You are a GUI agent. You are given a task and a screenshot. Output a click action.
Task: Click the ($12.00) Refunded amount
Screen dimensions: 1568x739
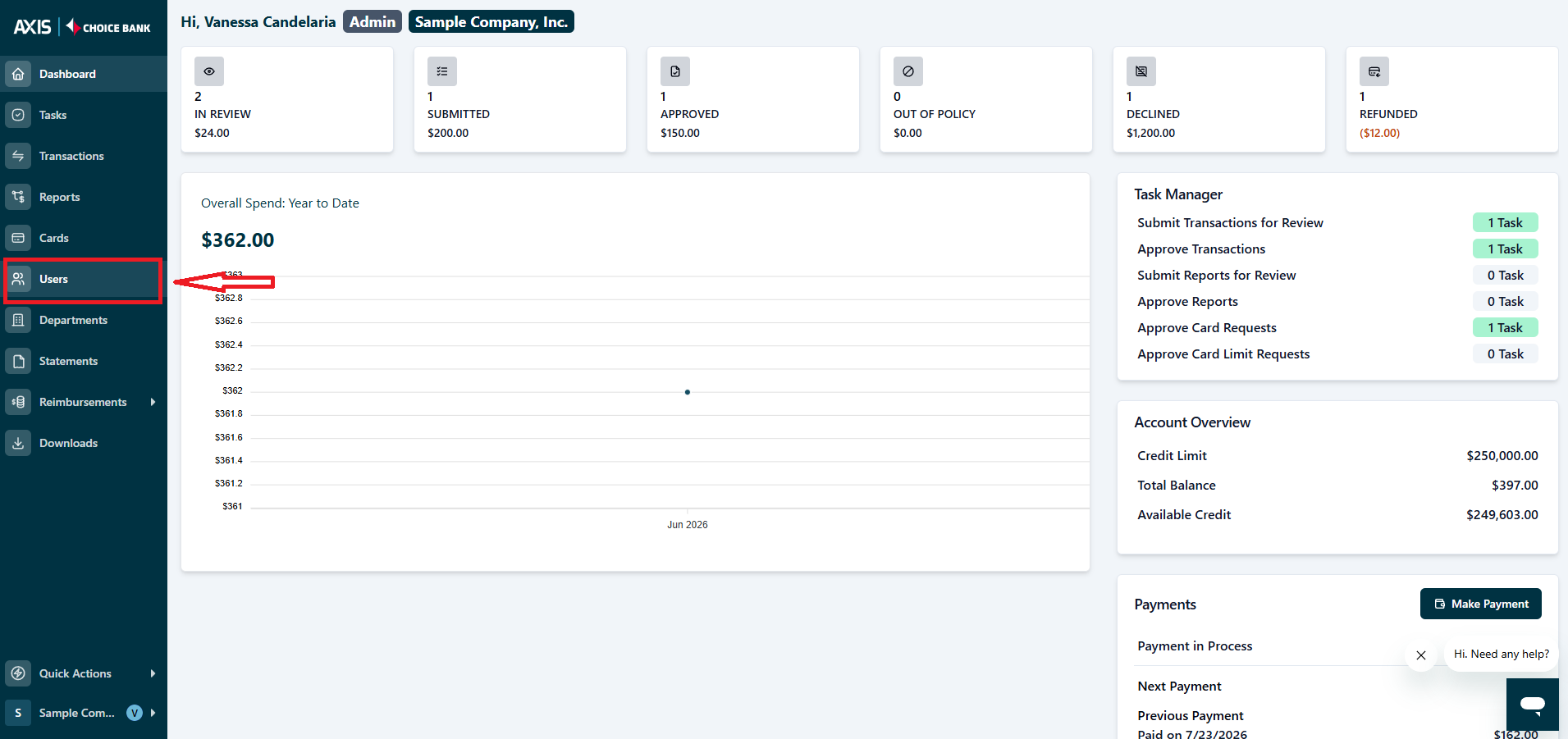[x=1379, y=133]
